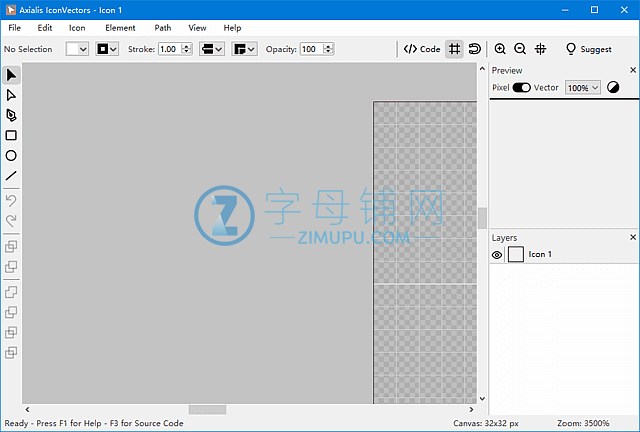Click the Code button
640x432 pixels.
422,49
